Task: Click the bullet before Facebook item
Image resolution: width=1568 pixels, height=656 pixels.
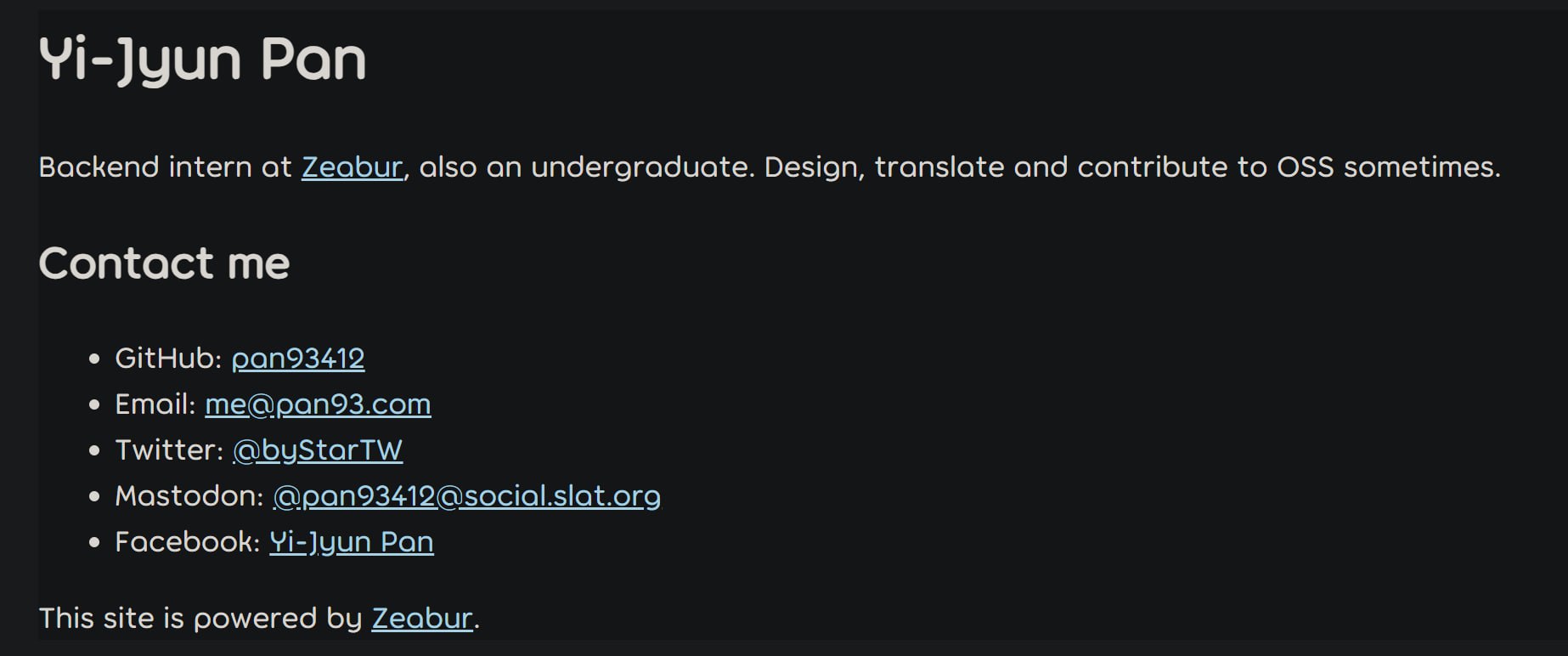Action: click(x=94, y=543)
